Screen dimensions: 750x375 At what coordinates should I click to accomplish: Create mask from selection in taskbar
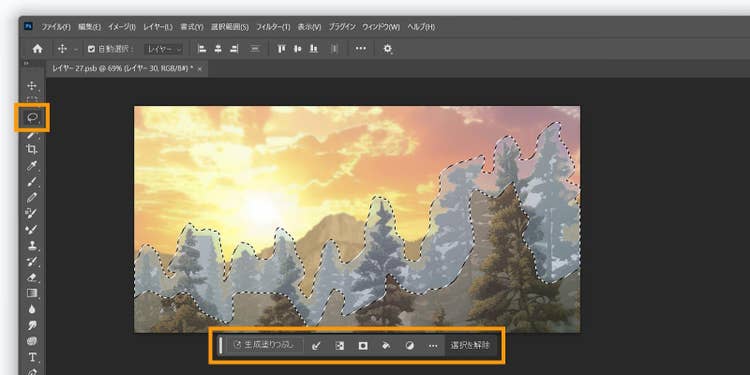click(x=363, y=345)
